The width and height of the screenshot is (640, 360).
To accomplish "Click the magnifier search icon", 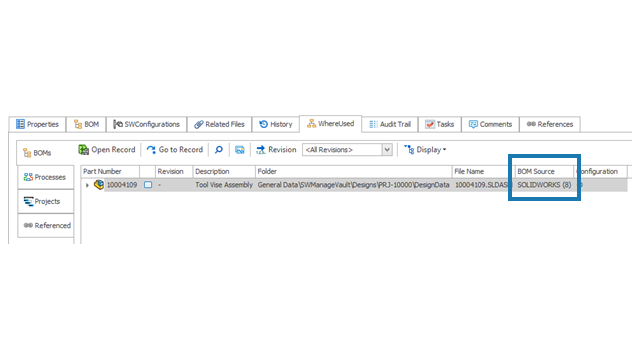I will [x=219, y=150].
